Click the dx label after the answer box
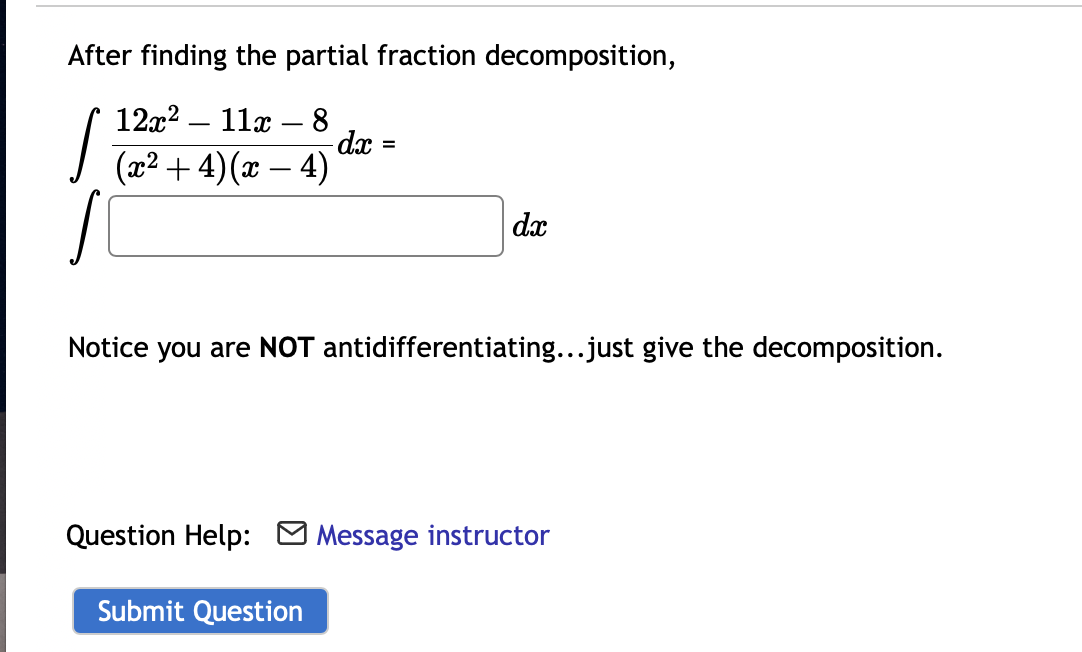 click(x=529, y=226)
